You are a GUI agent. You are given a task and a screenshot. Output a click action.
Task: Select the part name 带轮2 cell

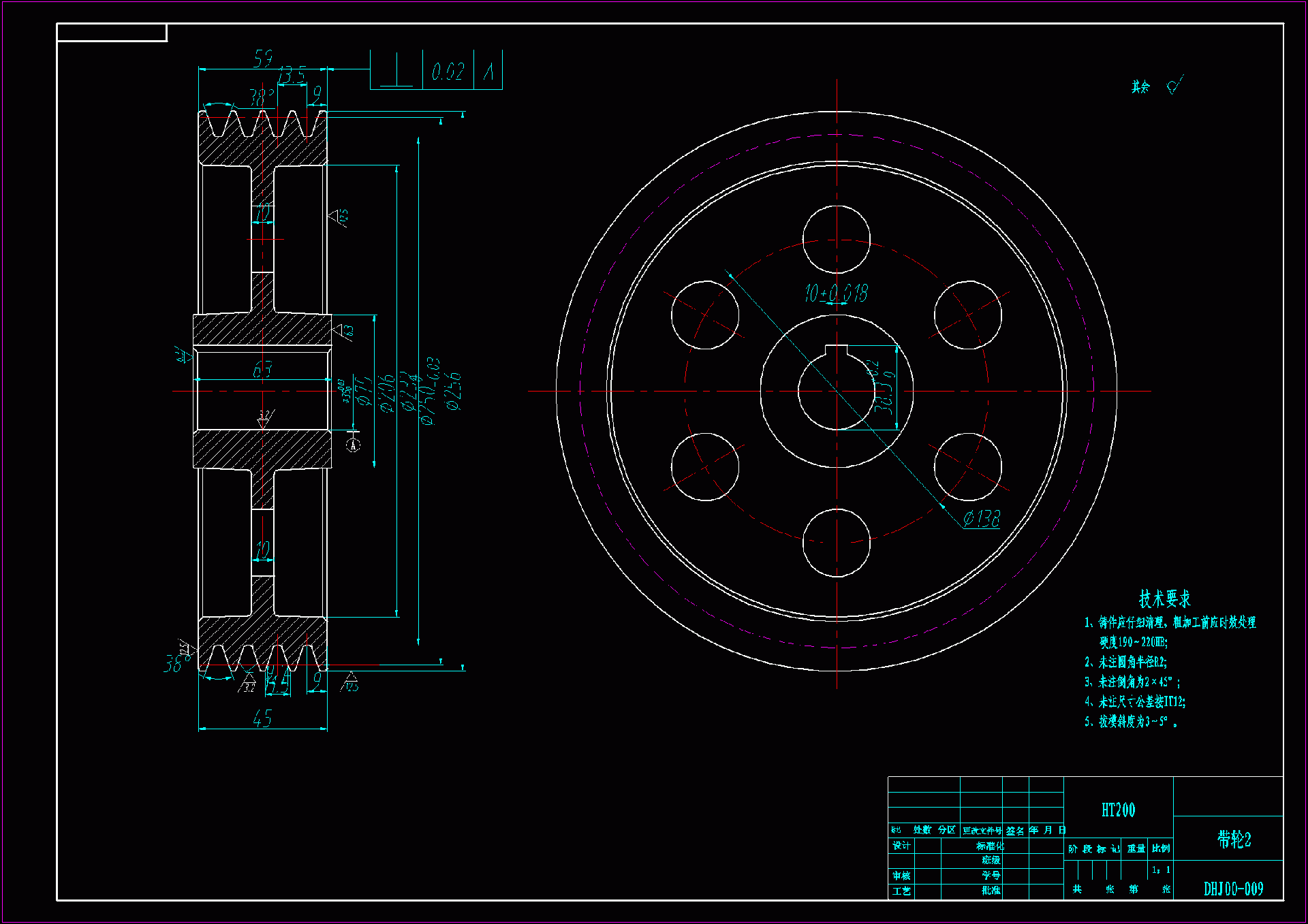point(1234,839)
